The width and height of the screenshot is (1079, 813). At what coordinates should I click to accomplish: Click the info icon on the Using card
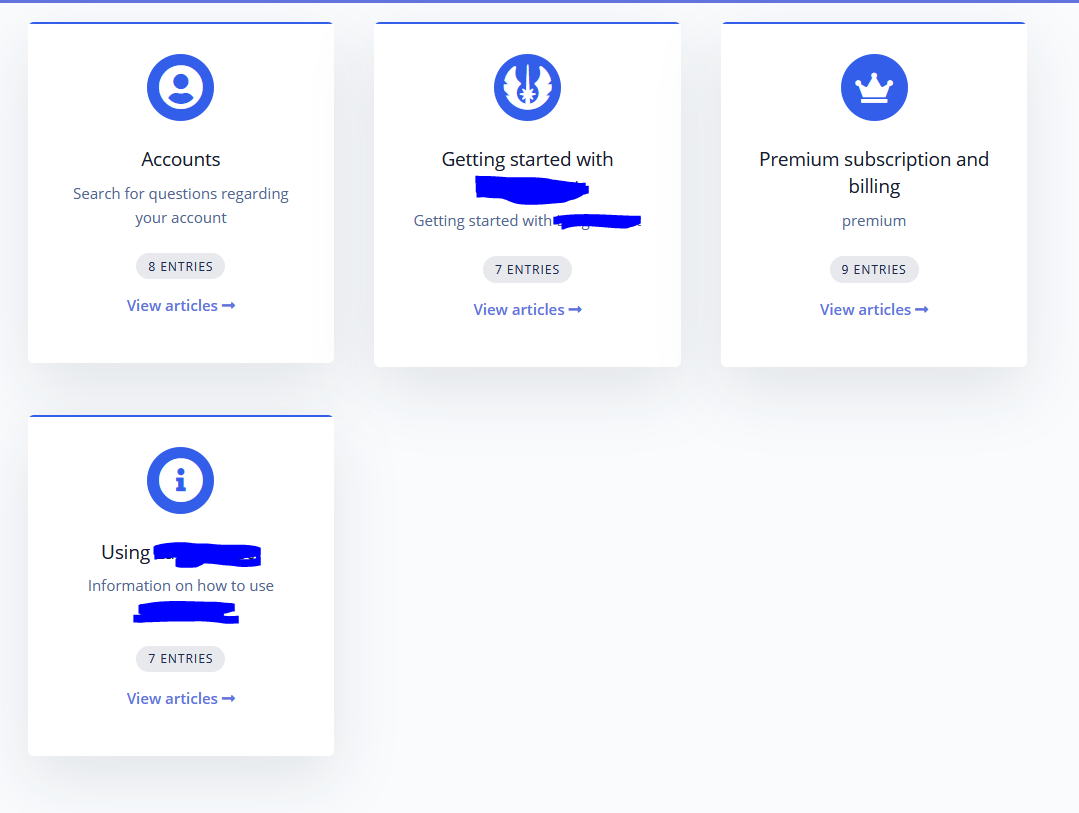click(x=180, y=480)
